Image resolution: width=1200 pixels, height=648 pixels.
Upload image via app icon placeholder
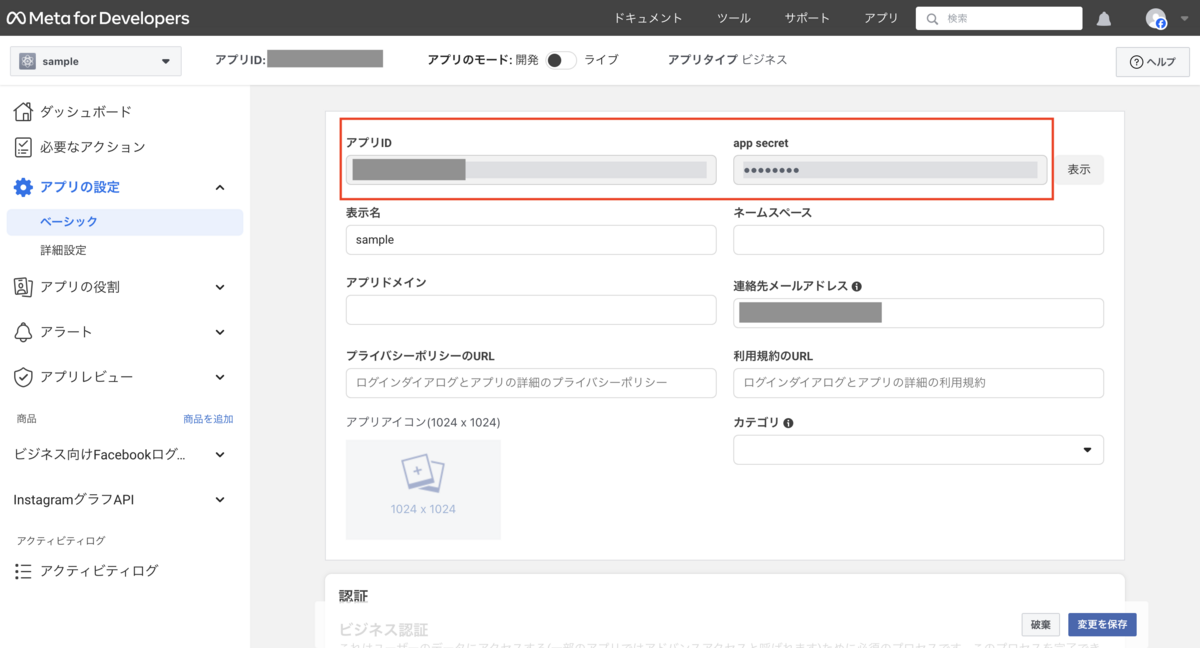pyautogui.click(x=423, y=490)
